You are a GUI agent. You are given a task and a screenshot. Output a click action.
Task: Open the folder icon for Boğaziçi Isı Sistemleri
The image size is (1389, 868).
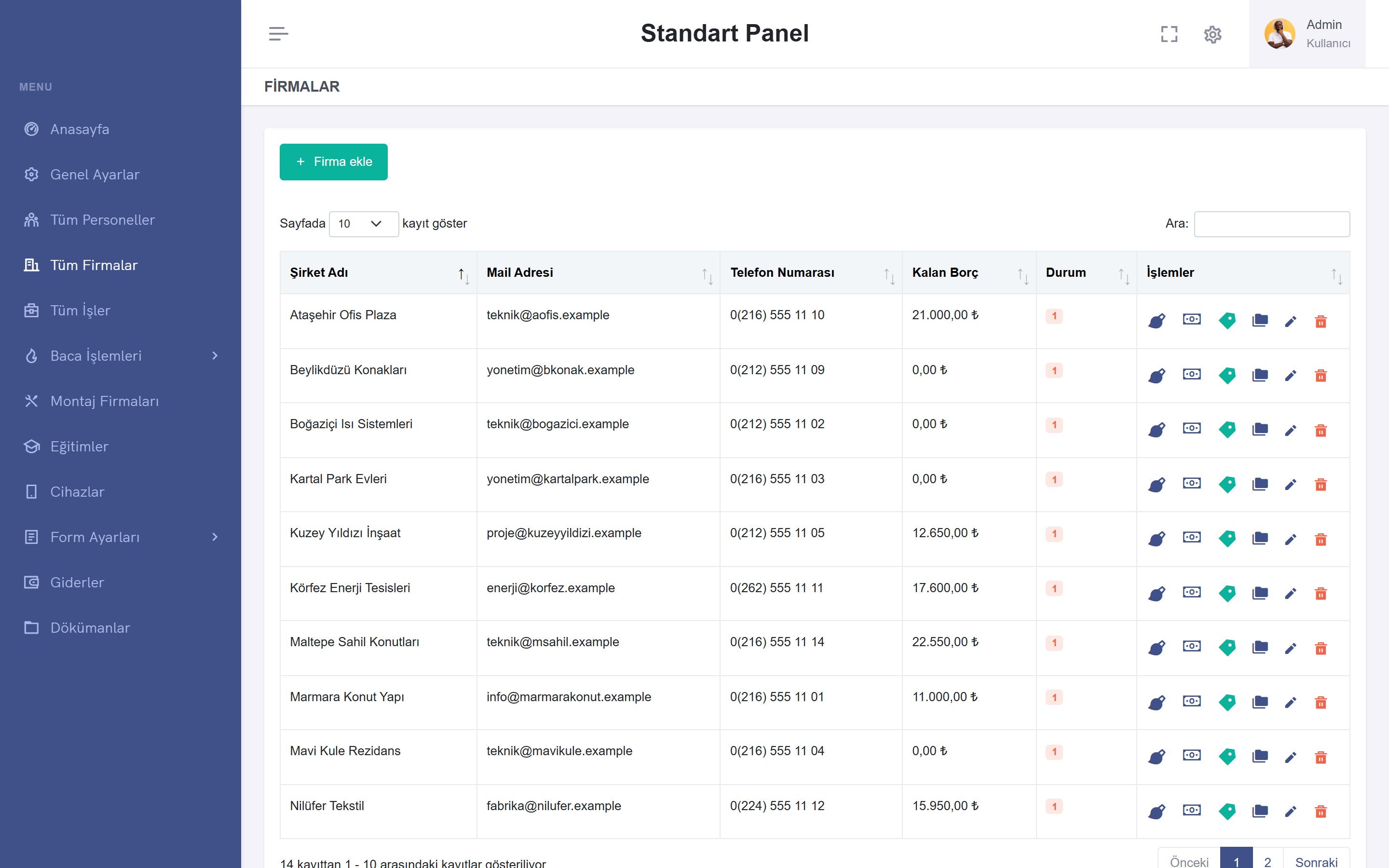(x=1260, y=429)
